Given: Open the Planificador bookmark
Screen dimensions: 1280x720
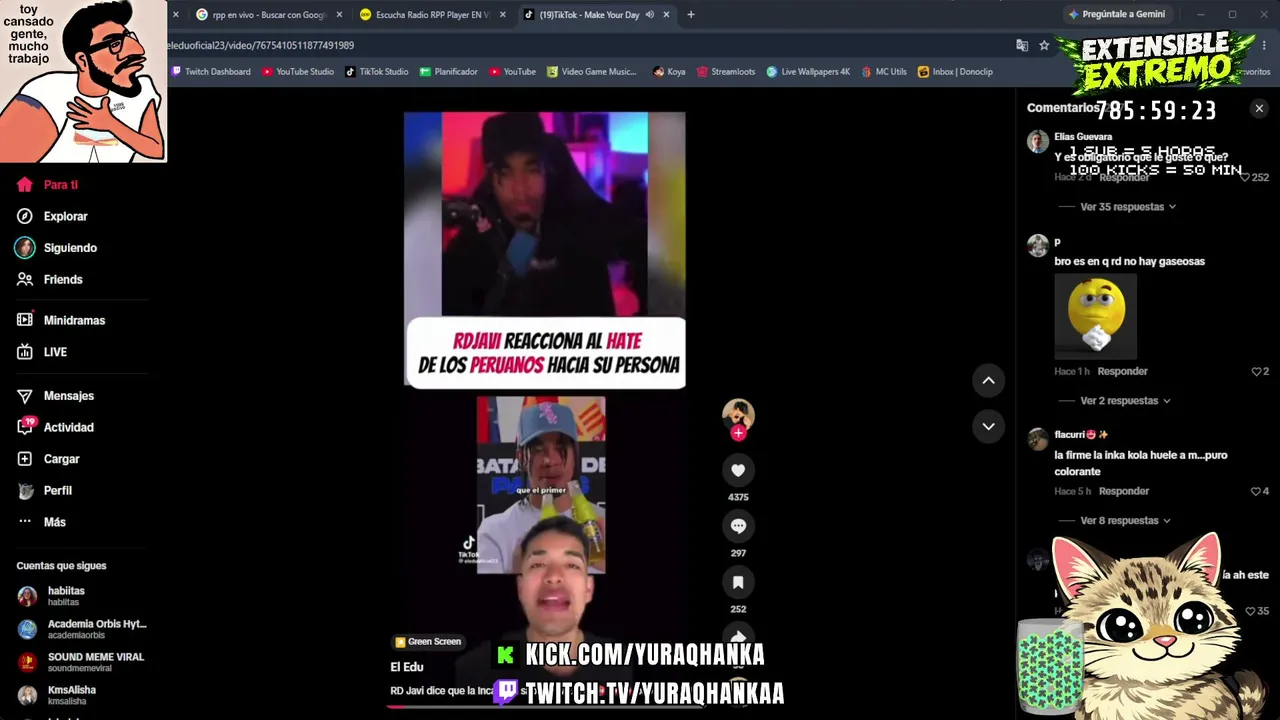Looking at the screenshot, I should click(449, 72).
